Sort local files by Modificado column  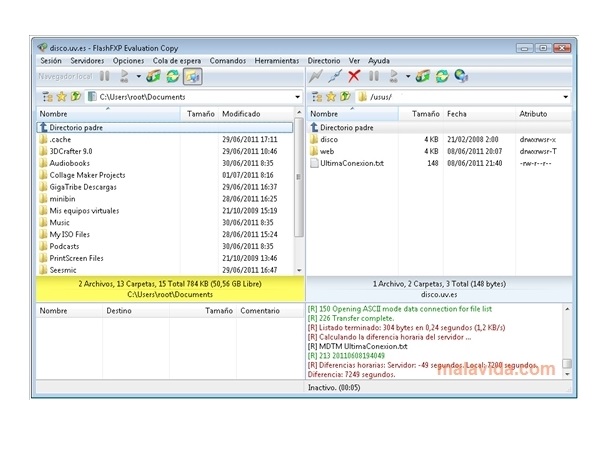255,114
